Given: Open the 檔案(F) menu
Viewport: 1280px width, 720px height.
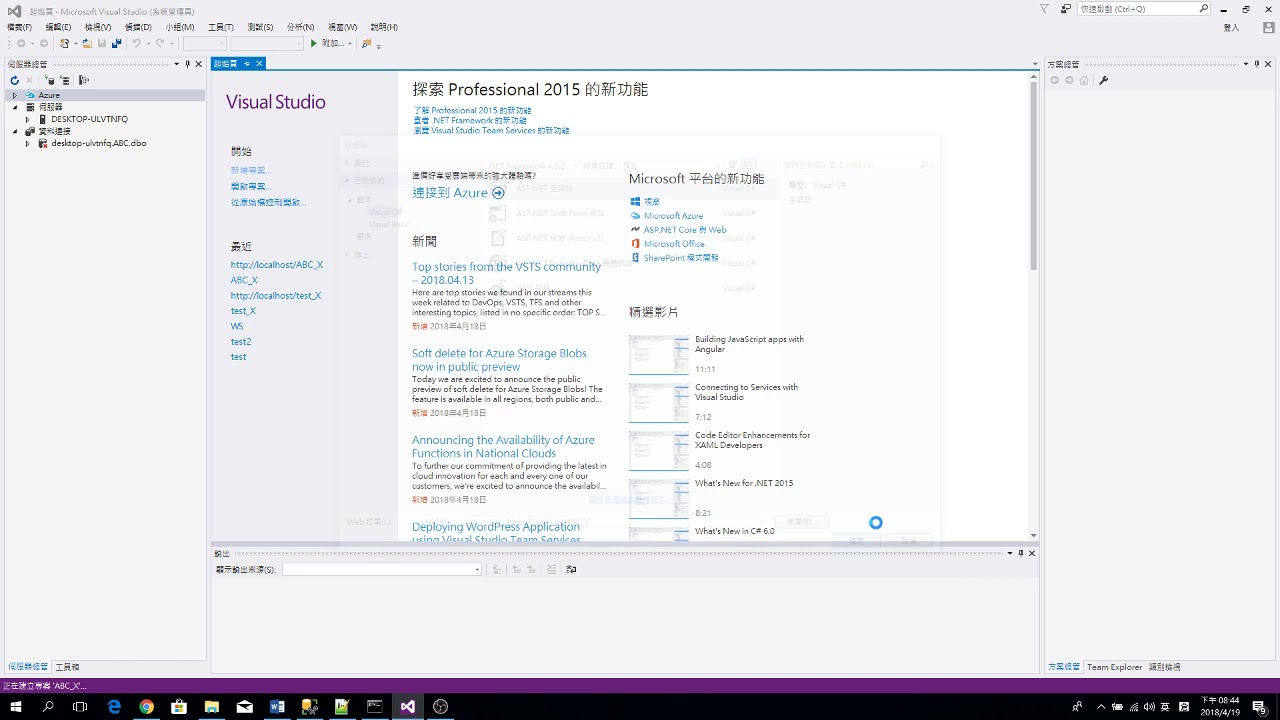Looking at the screenshot, I should tap(19, 27).
